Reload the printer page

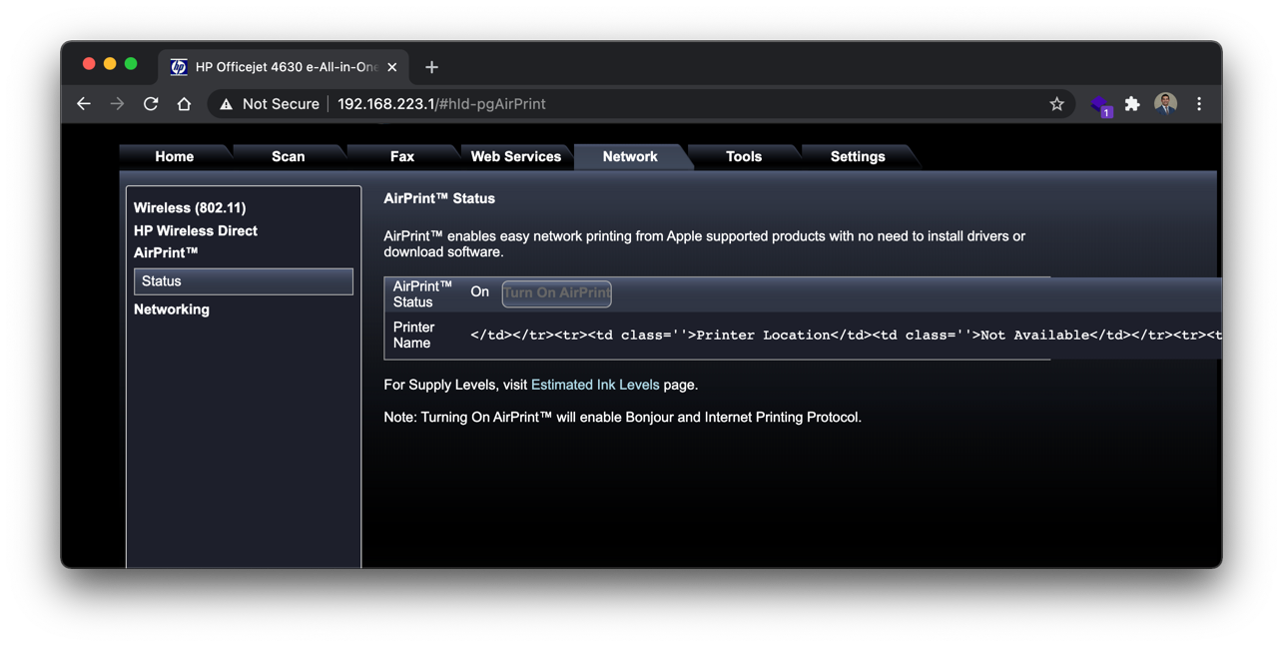(151, 104)
